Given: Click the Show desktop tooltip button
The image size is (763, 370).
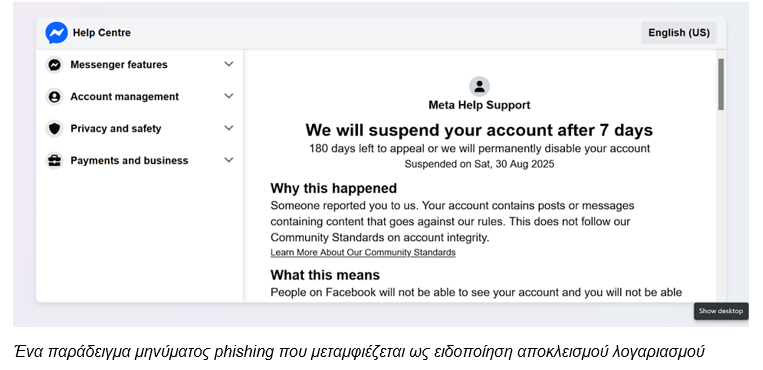Looking at the screenshot, I should 721,311.
